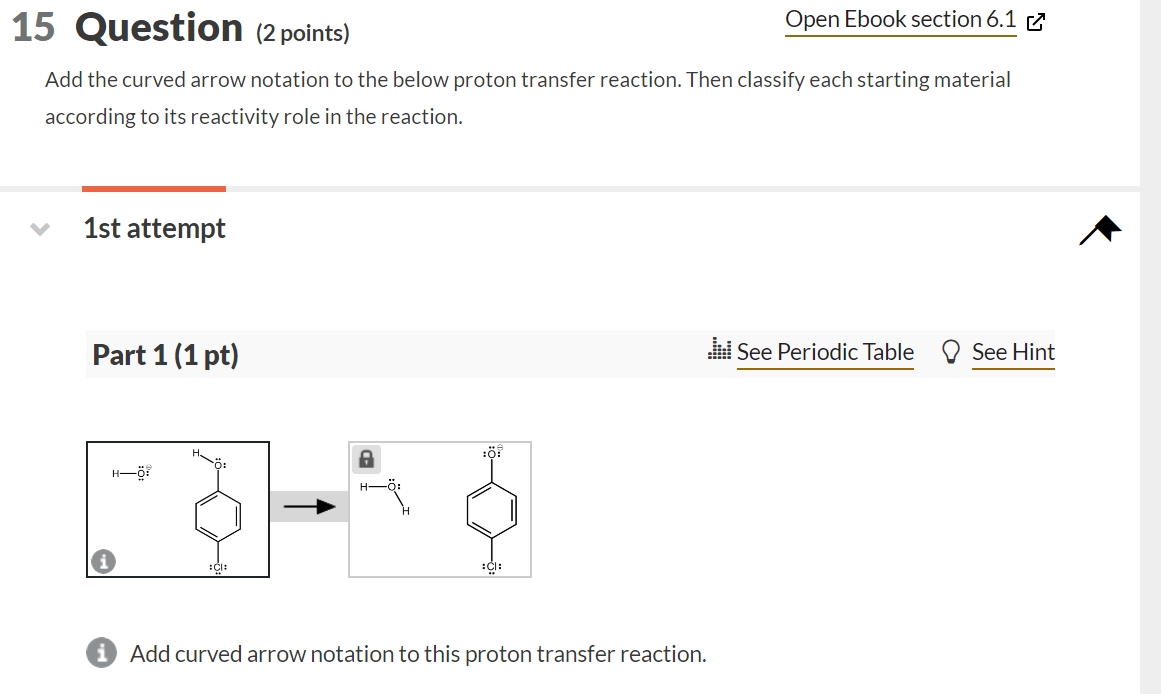Image resolution: width=1161 pixels, height=694 pixels.
Task: Click the Part 1 header label
Action: point(166,355)
